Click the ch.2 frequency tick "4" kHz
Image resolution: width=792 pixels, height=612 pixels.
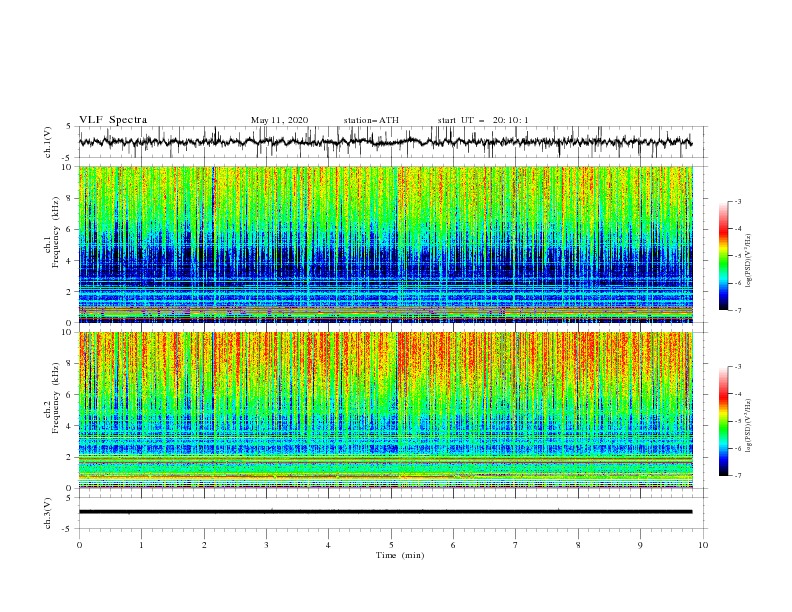point(69,426)
